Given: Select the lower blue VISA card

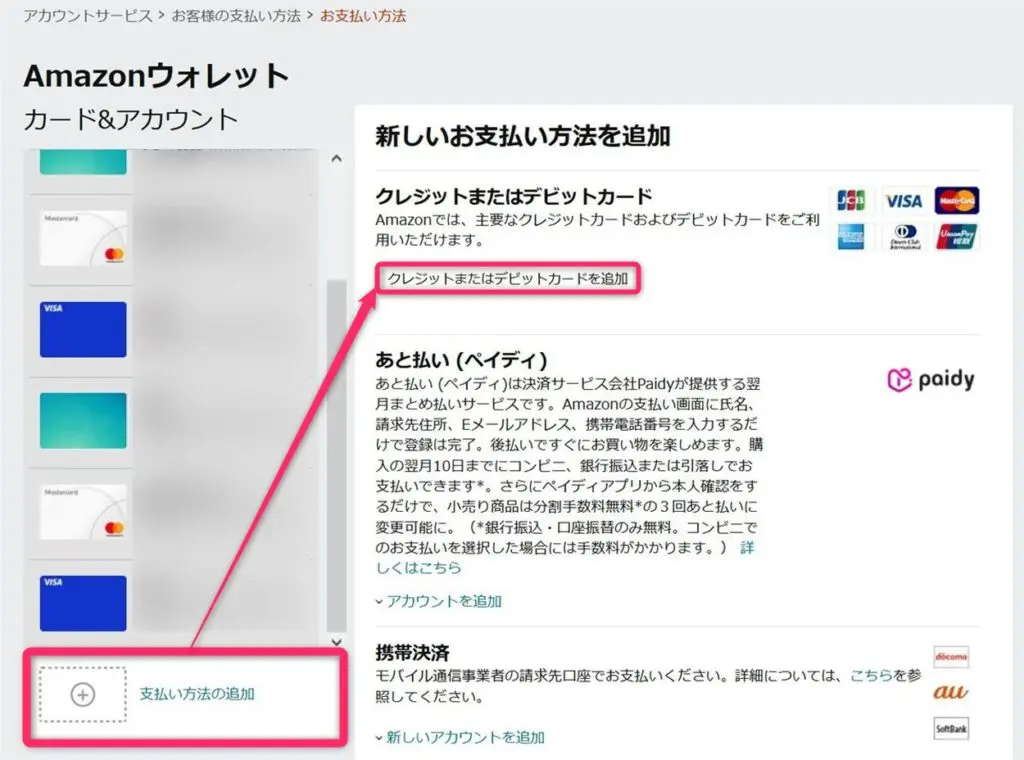Looking at the screenshot, I should [83, 603].
